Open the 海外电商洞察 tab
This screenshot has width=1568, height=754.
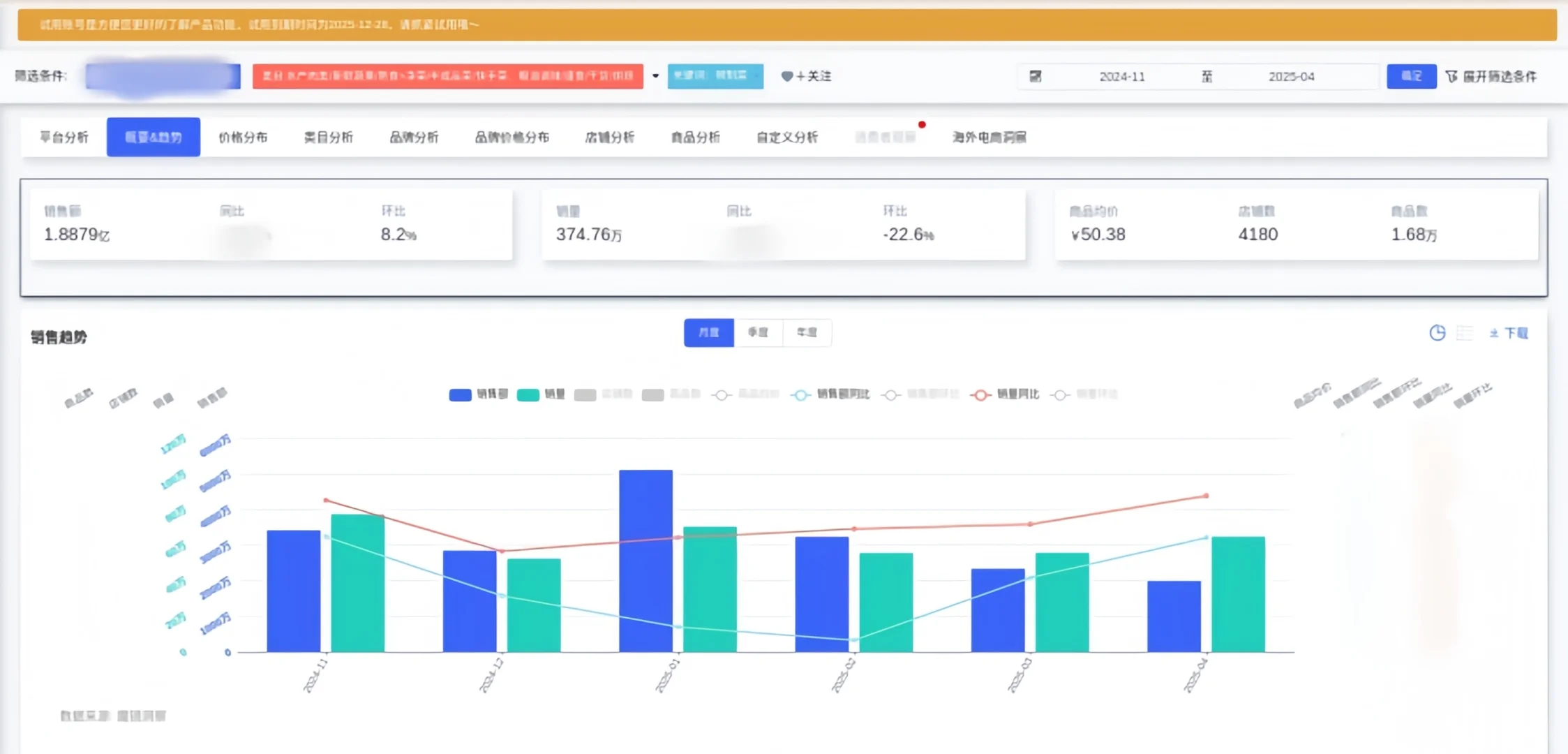989,138
